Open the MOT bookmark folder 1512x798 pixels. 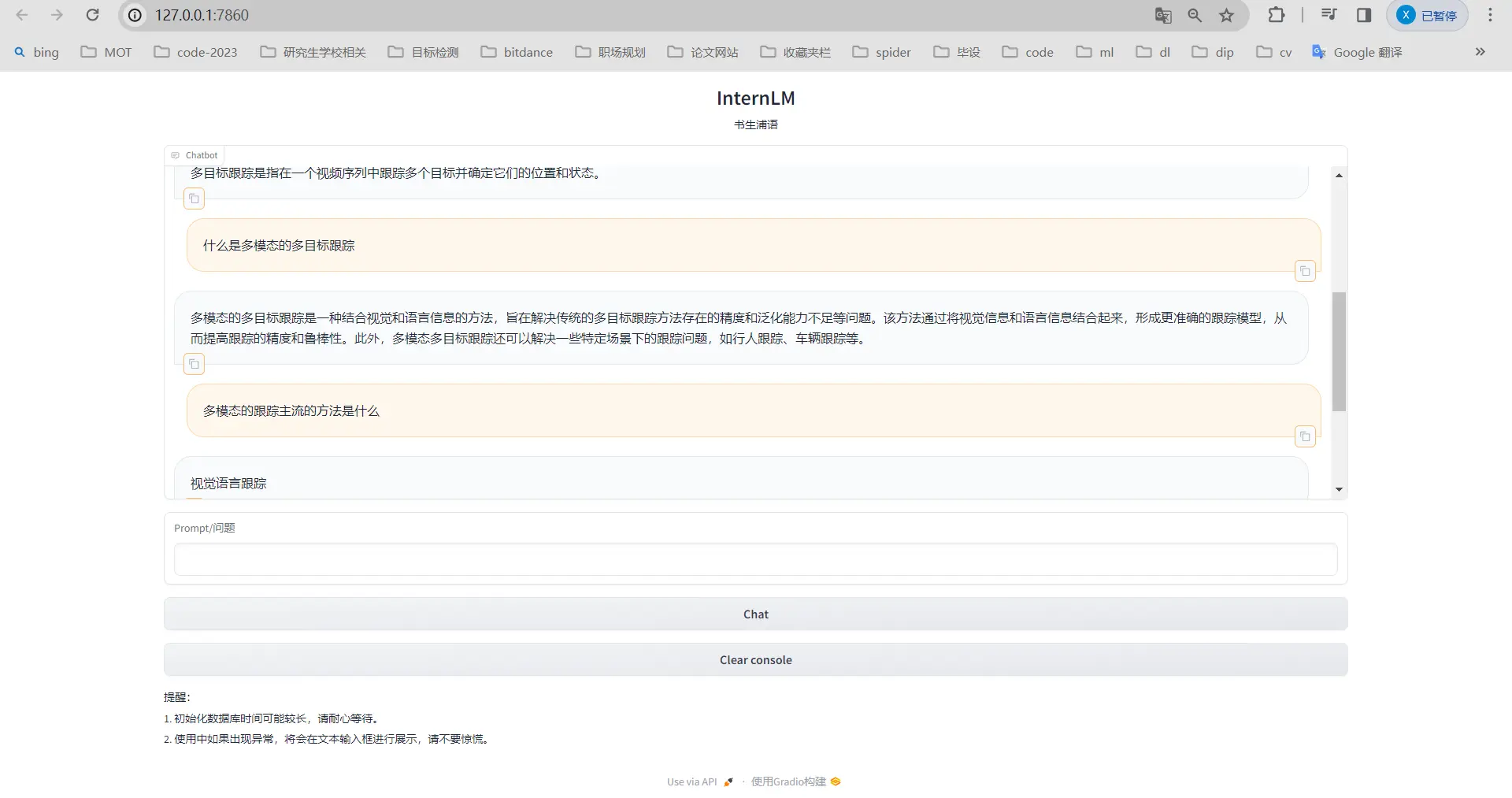click(x=106, y=52)
